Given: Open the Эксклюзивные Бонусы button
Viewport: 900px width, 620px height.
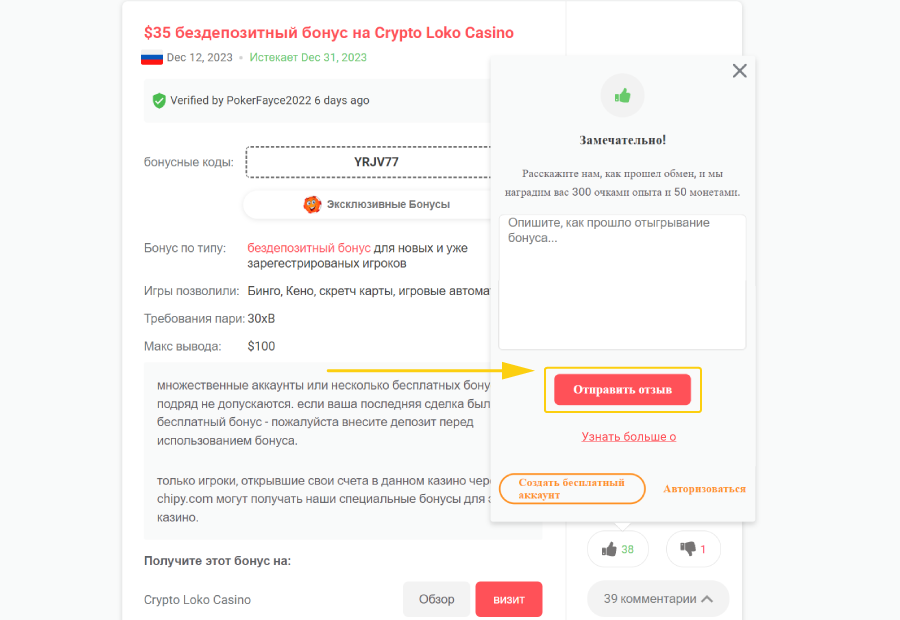Looking at the screenshot, I should tap(376, 204).
